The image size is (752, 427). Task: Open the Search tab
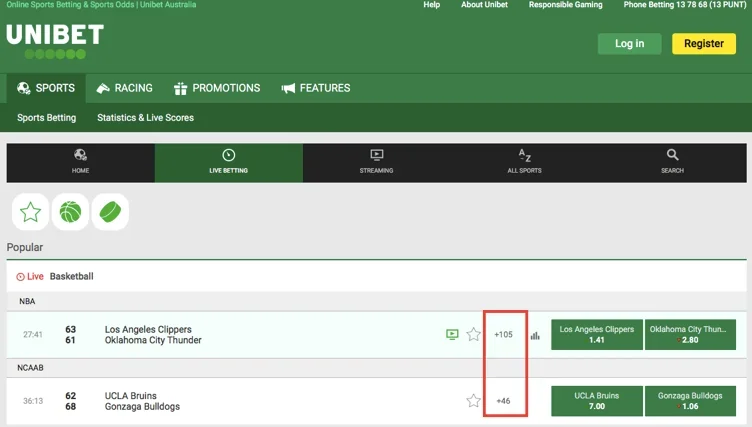coord(672,163)
